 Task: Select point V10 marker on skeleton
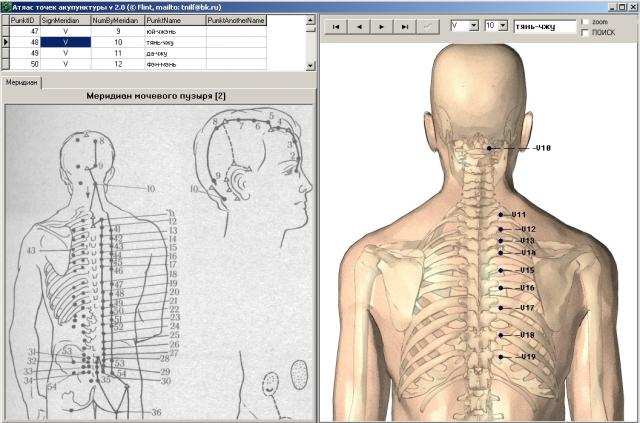(x=490, y=148)
